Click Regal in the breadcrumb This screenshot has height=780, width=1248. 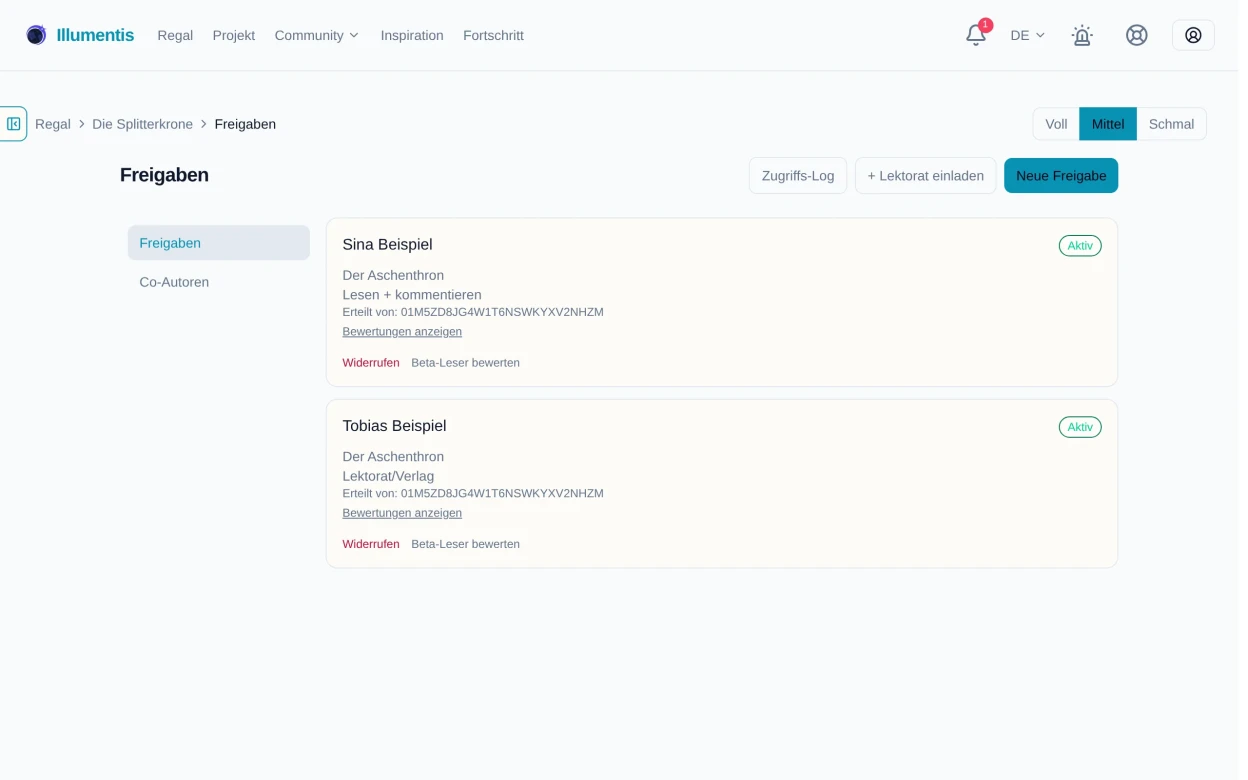[x=53, y=124]
